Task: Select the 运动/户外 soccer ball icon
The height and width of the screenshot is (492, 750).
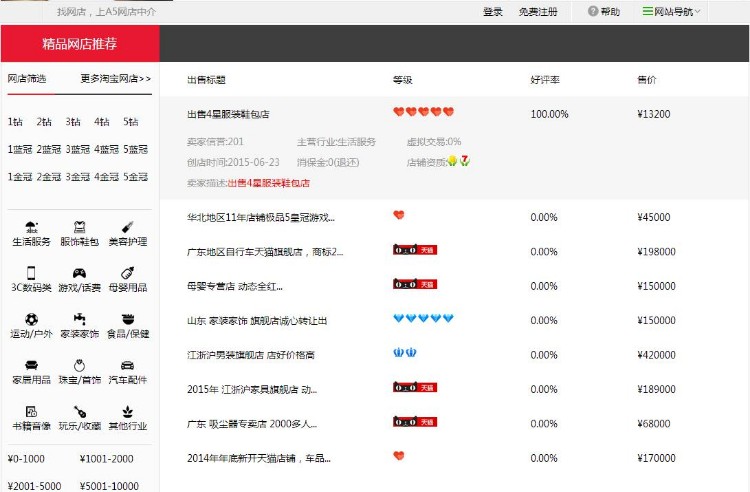Action: tap(31, 319)
